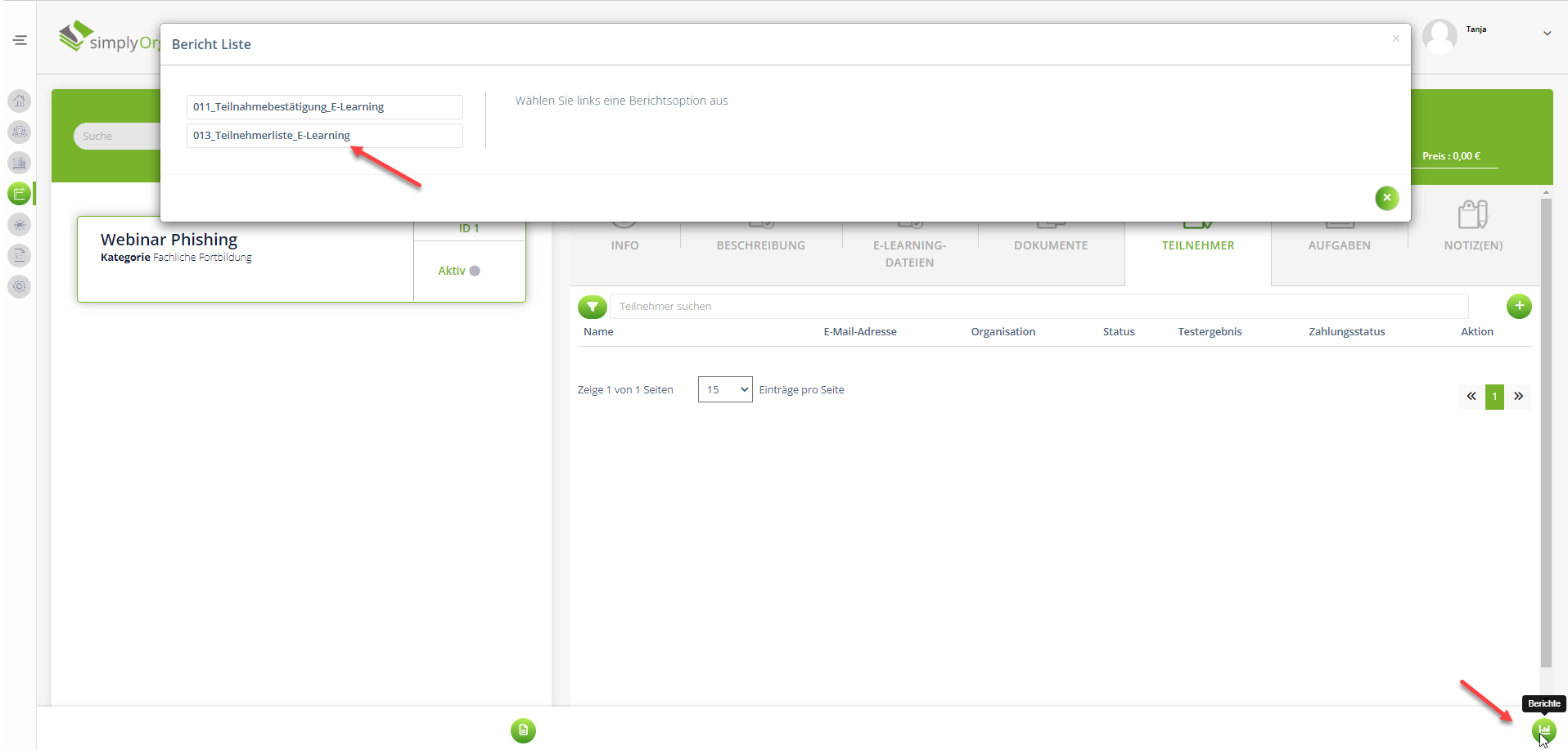Click the green plus to add a participant
Viewport: 1568px width, 750px height.
(x=1519, y=306)
